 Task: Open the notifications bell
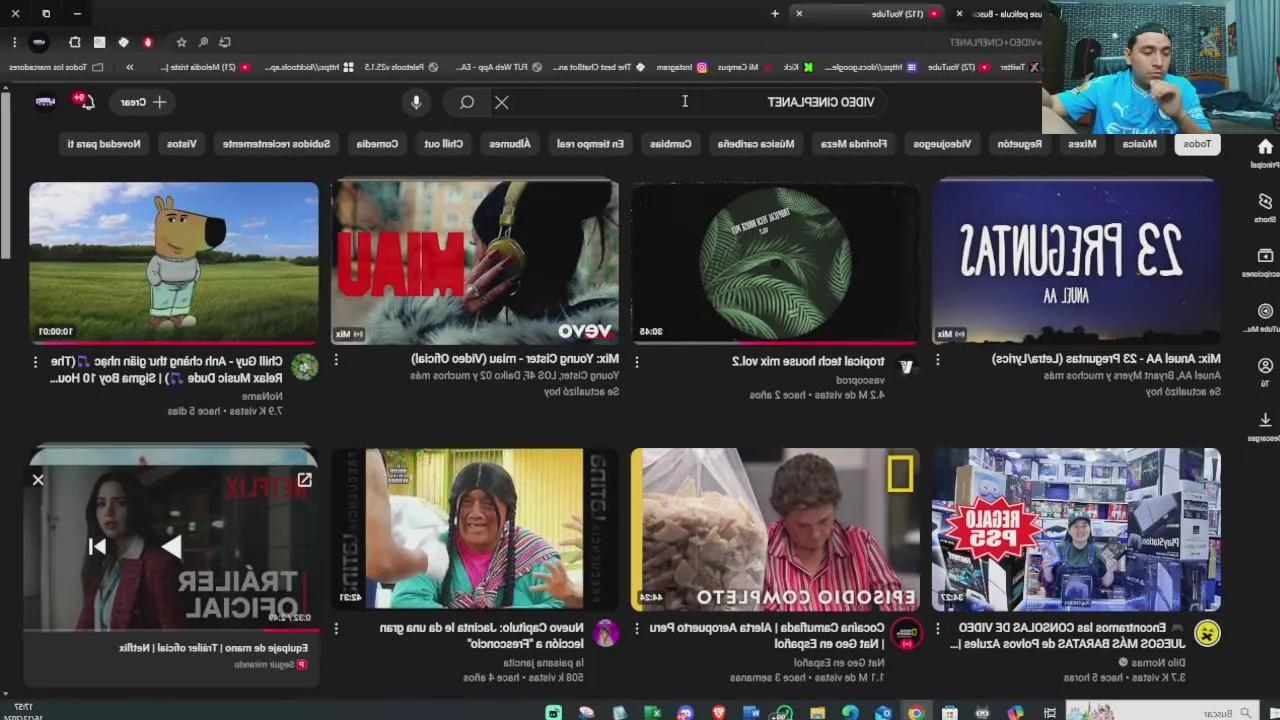tap(86, 102)
